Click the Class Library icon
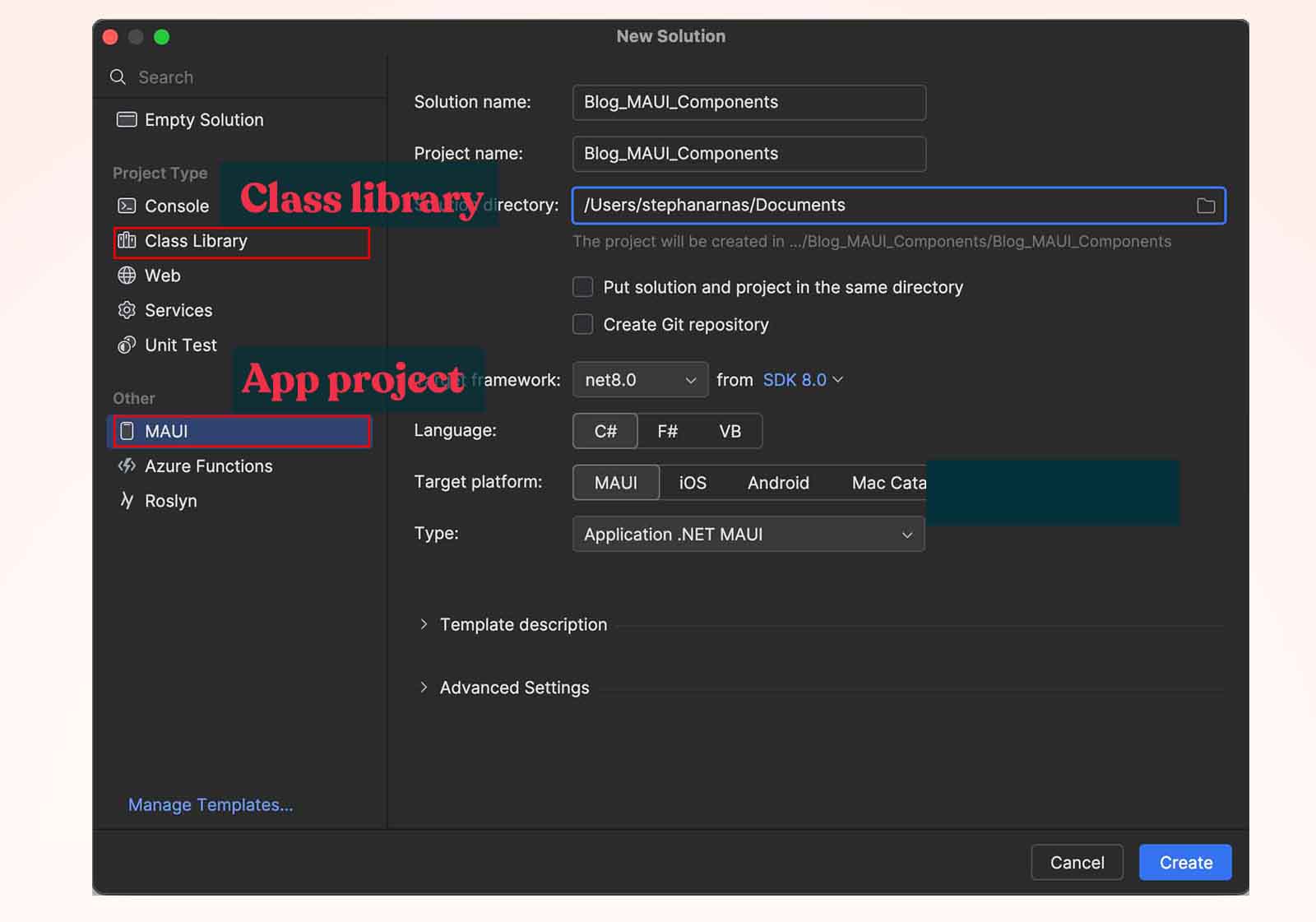The image size is (1316, 922). [x=127, y=240]
